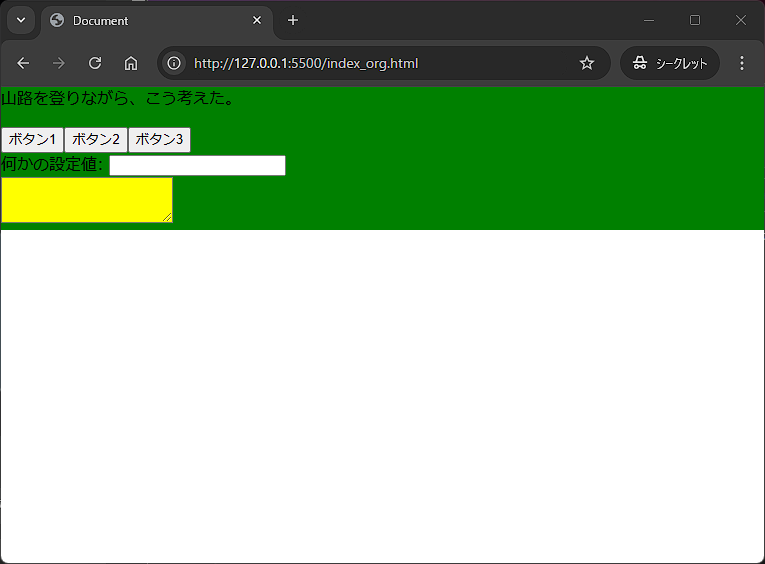
Task: Expand the tab search dropdown chevron
Action: 21,20
